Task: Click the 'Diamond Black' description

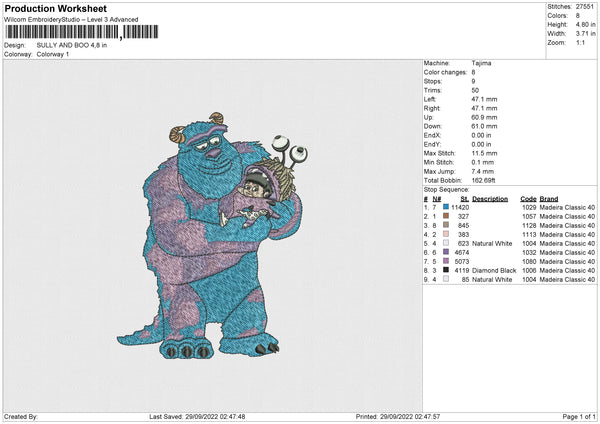Action: [494, 271]
